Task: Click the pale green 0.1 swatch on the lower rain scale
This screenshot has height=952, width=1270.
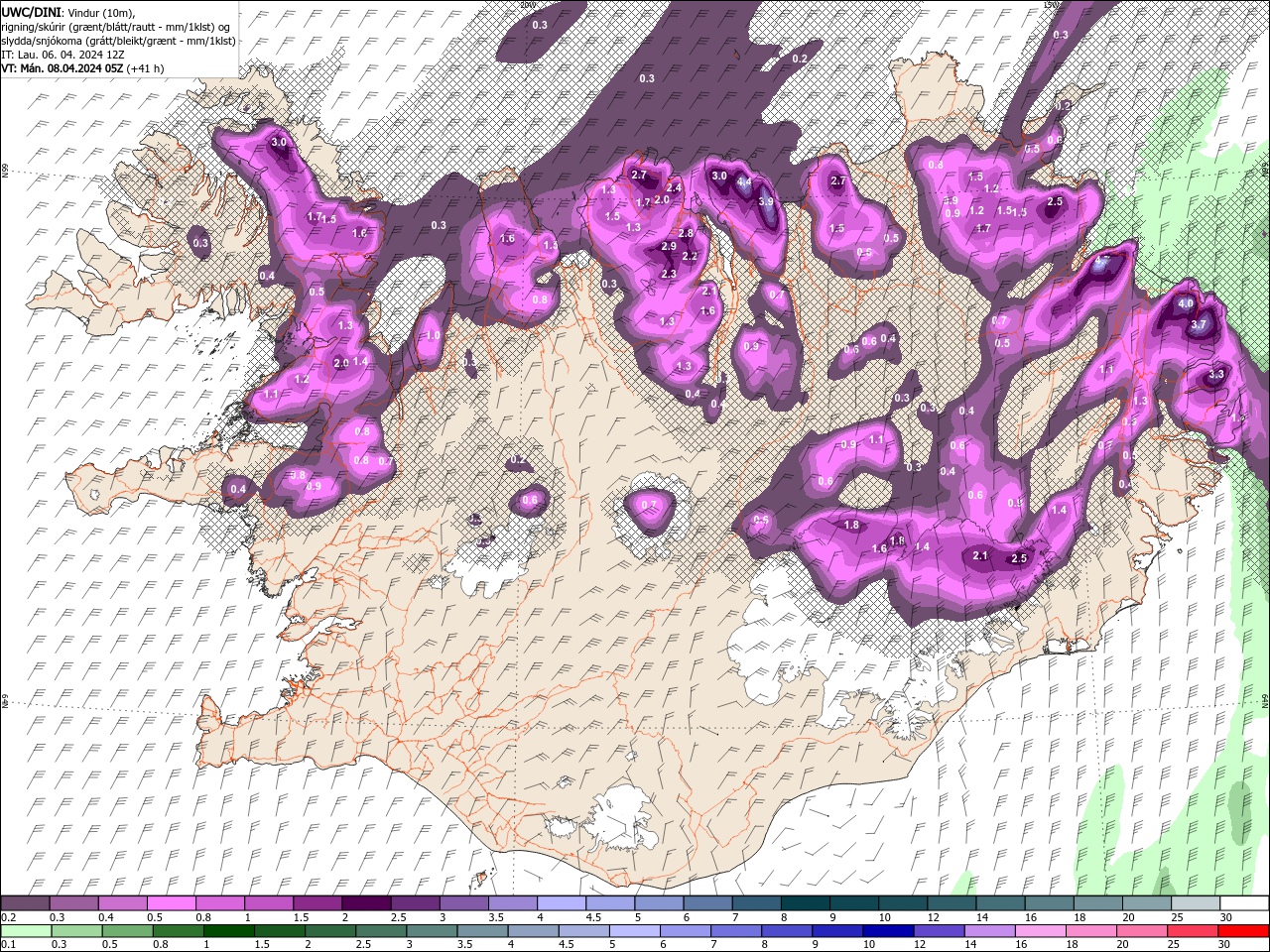Action: (x=27, y=930)
